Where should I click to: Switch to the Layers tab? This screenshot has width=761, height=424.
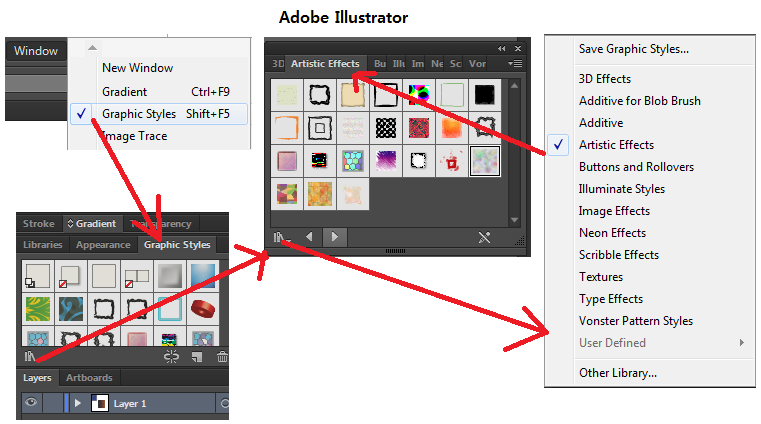[x=37, y=377]
